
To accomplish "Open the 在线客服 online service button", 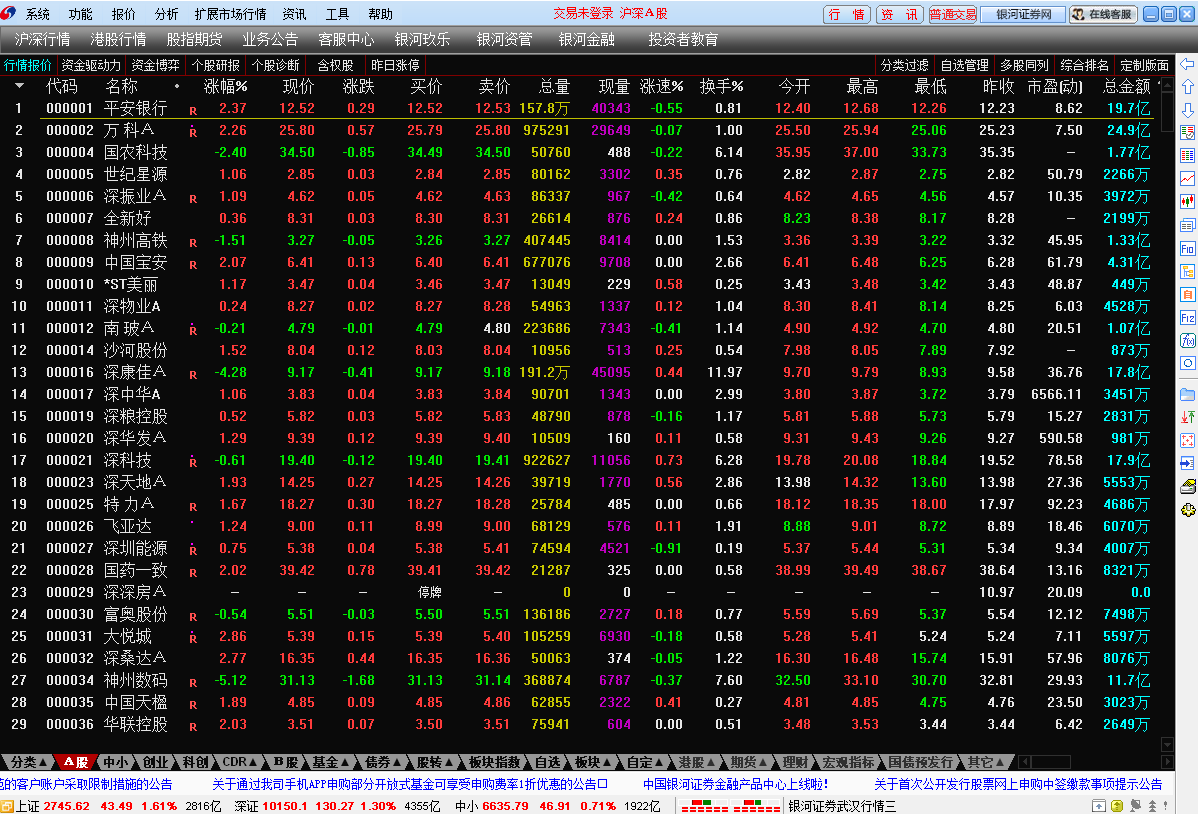I will click(x=1103, y=15).
